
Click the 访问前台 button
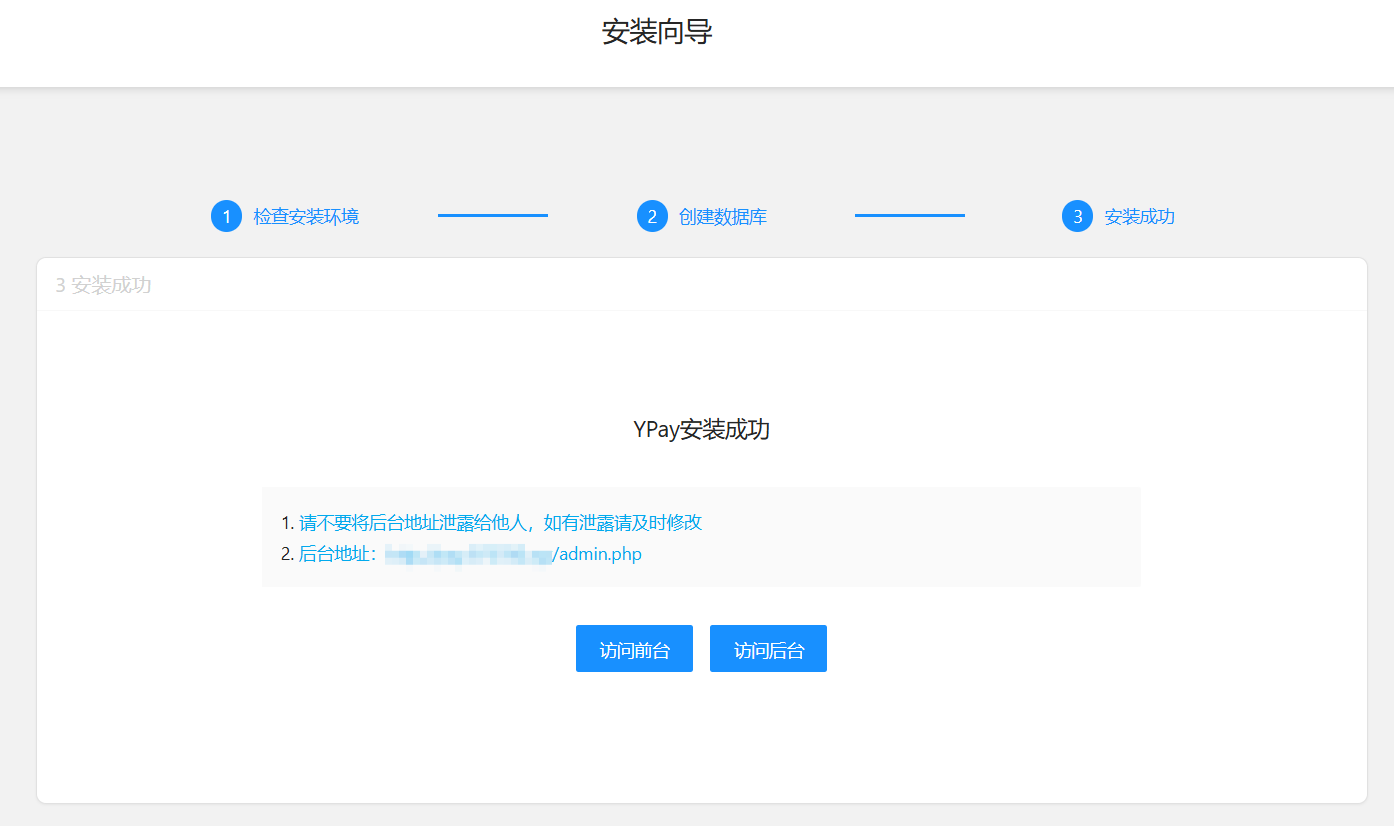[x=634, y=649]
